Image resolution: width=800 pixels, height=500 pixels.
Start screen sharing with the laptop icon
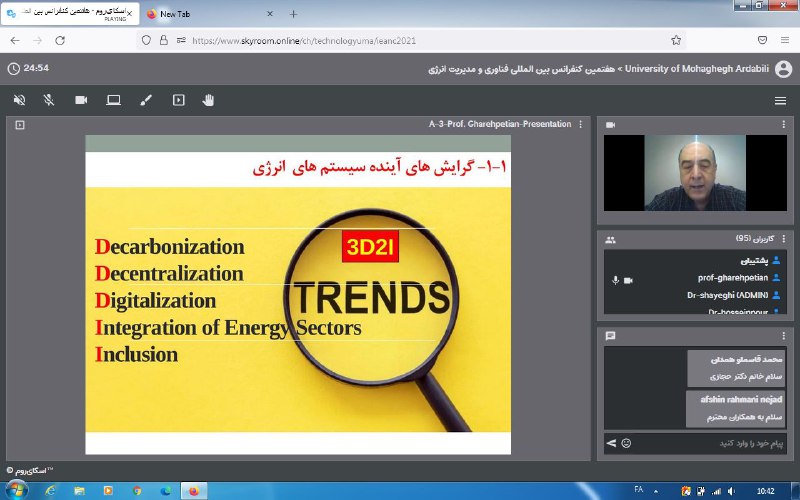113,100
